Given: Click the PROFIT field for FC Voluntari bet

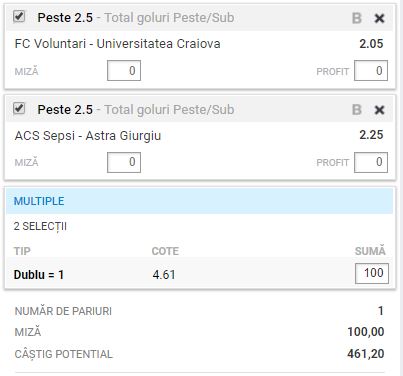Looking at the screenshot, I should (x=371, y=71).
